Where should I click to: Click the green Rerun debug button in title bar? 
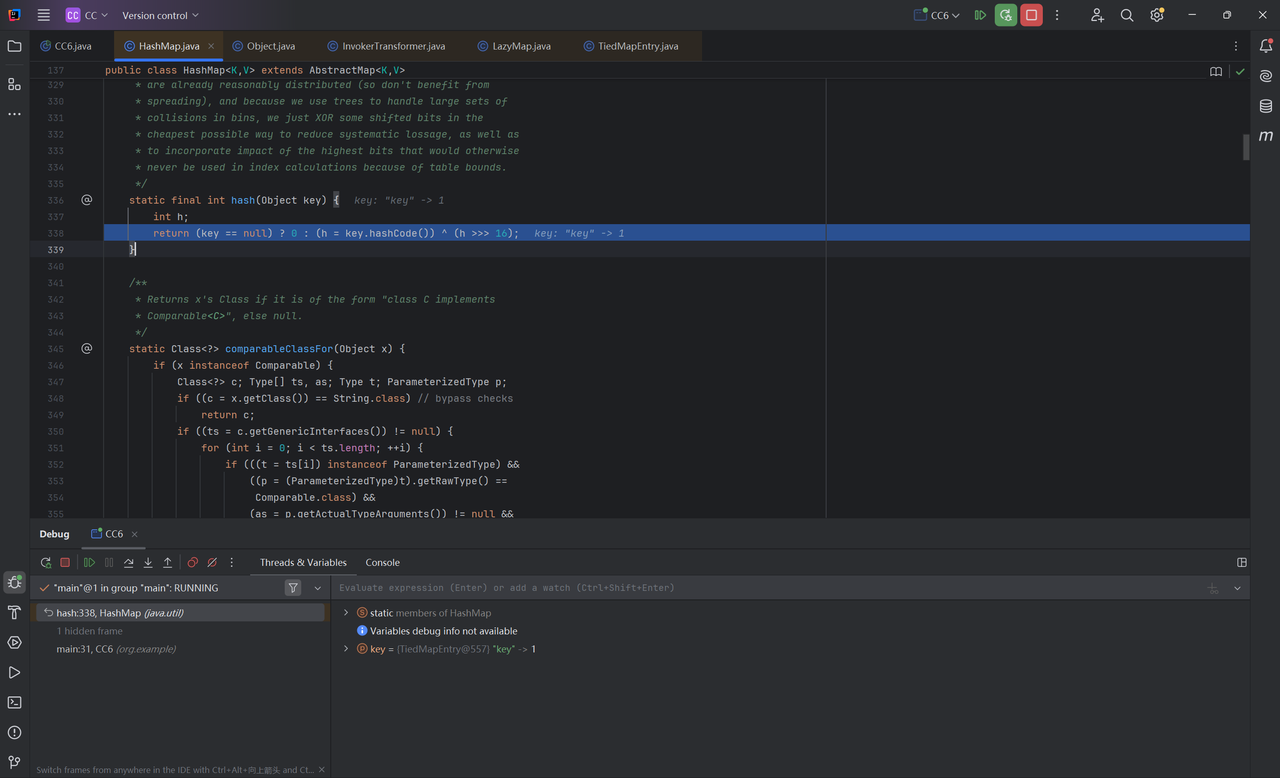coord(1006,15)
